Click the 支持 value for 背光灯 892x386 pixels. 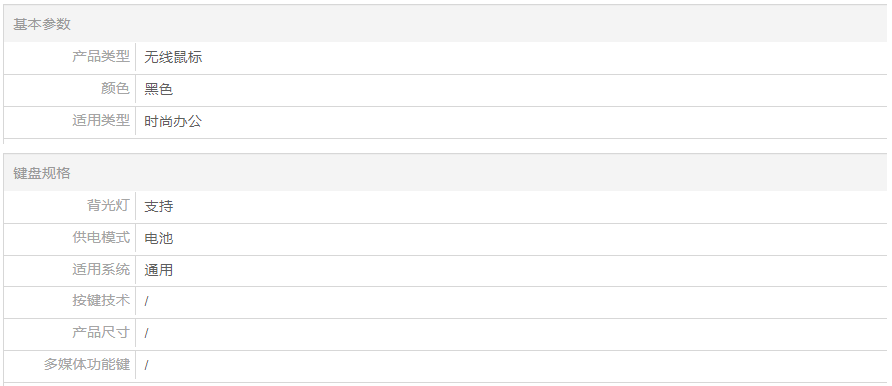pyautogui.click(x=159, y=206)
